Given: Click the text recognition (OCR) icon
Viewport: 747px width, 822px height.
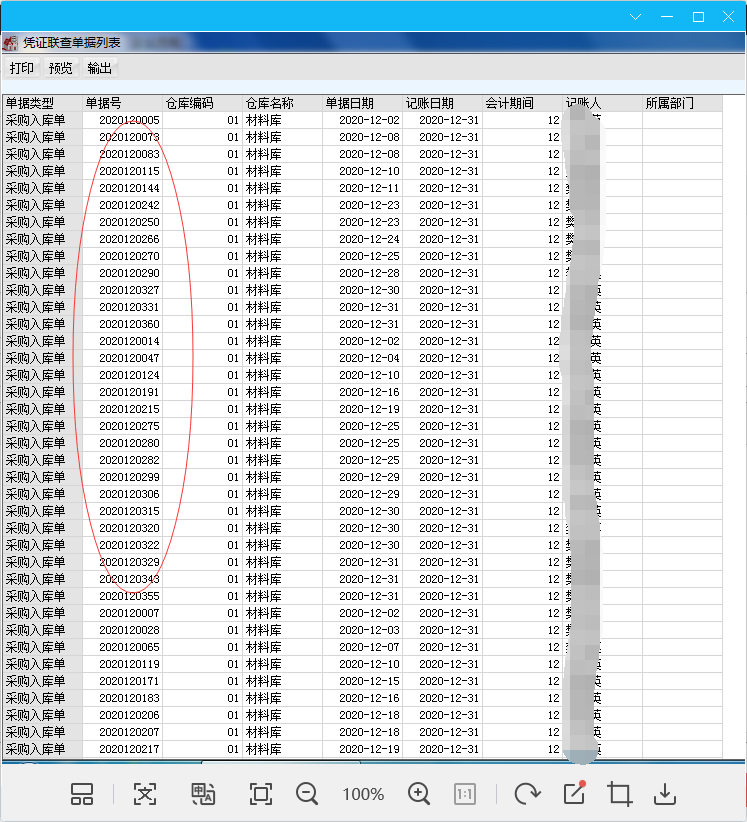Looking at the screenshot, I should coord(145,794).
